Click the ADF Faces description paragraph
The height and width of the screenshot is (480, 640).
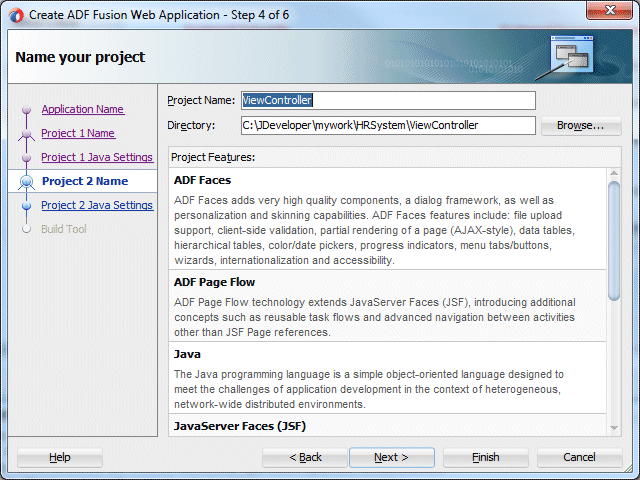click(374, 231)
